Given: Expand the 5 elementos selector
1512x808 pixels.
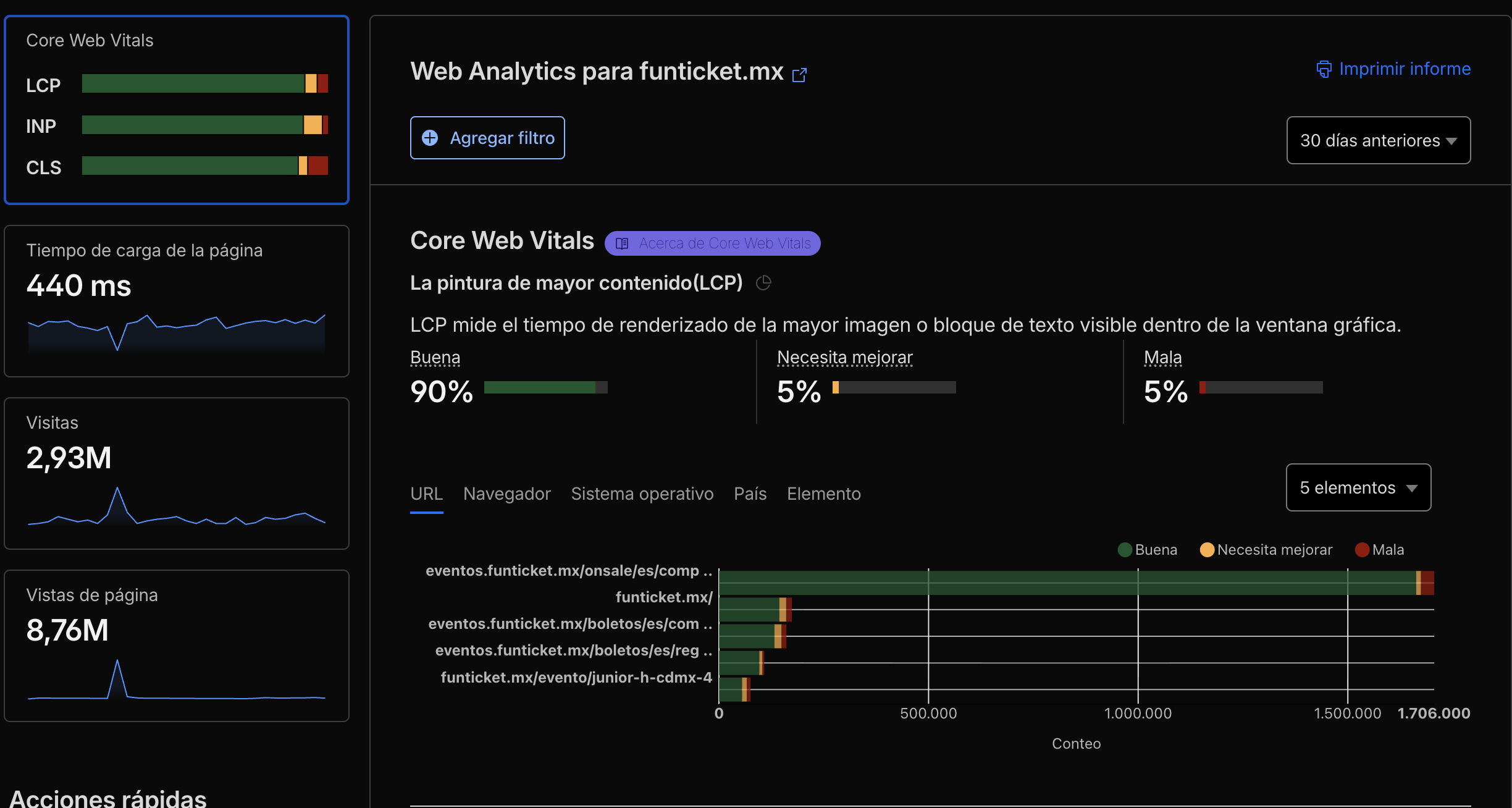Looking at the screenshot, I should click(x=1358, y=487).
